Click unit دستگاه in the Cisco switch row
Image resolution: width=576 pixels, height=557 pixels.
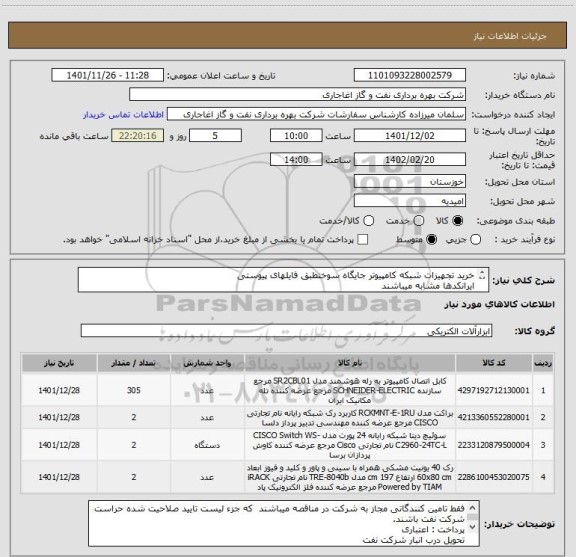tap(207, 445)
